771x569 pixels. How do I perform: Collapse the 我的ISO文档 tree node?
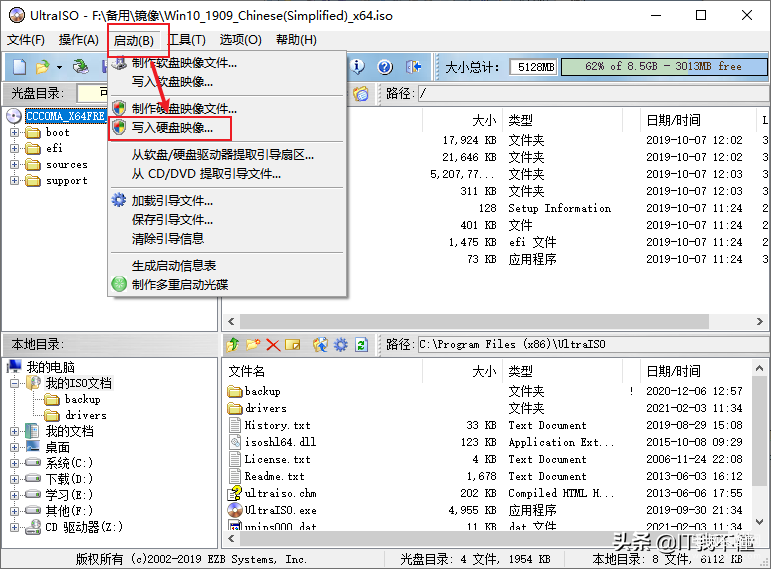point(14,383)
